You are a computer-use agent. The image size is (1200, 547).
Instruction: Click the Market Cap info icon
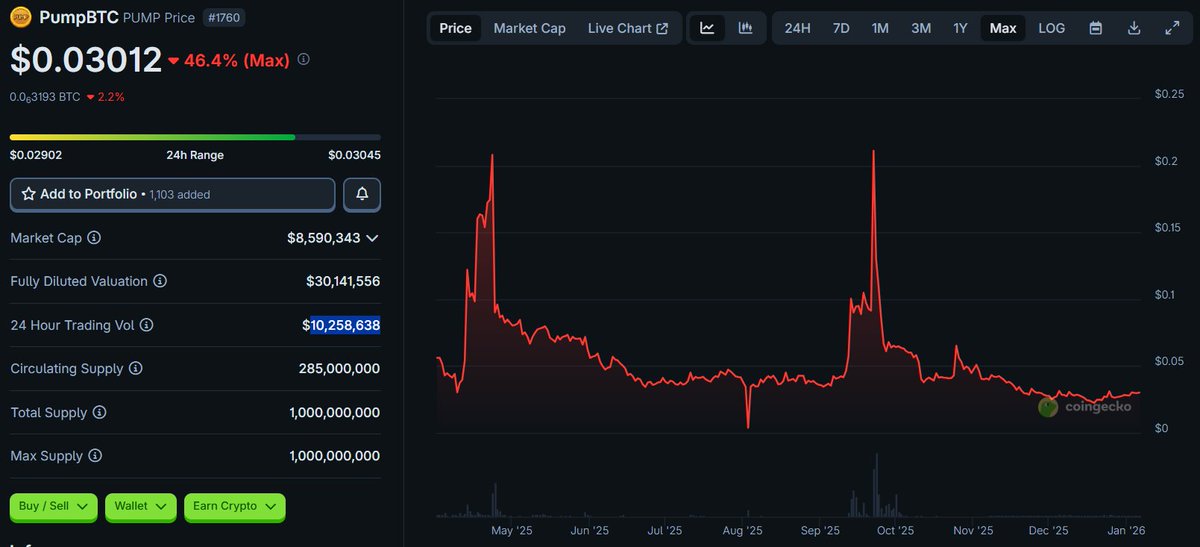94,238
